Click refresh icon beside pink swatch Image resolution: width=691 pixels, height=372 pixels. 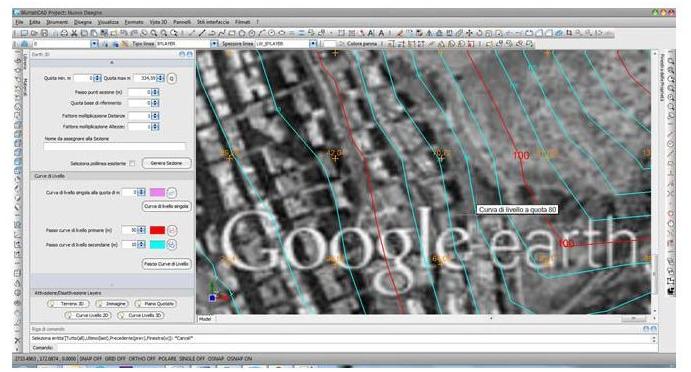tap(171, 193)
